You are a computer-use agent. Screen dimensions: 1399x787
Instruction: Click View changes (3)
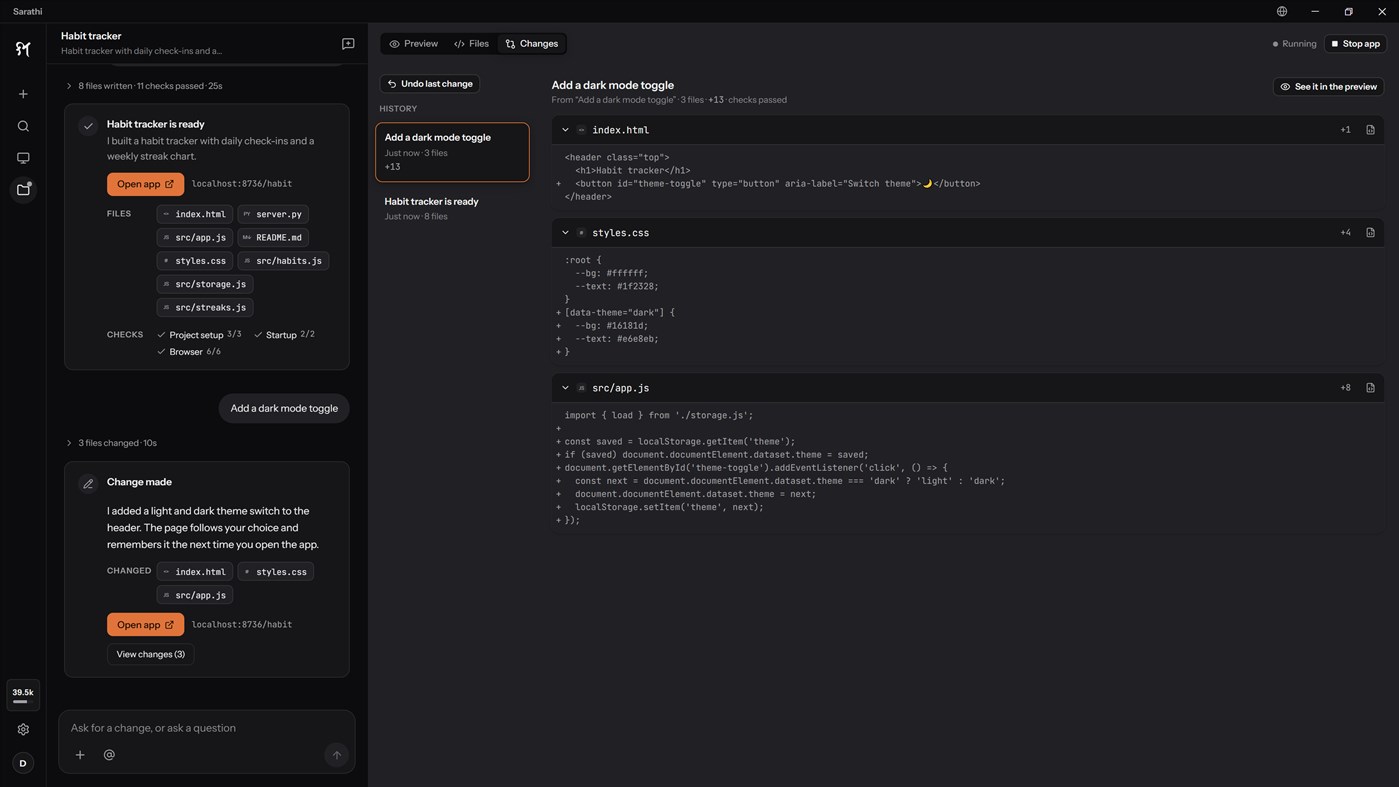point(151,655)
